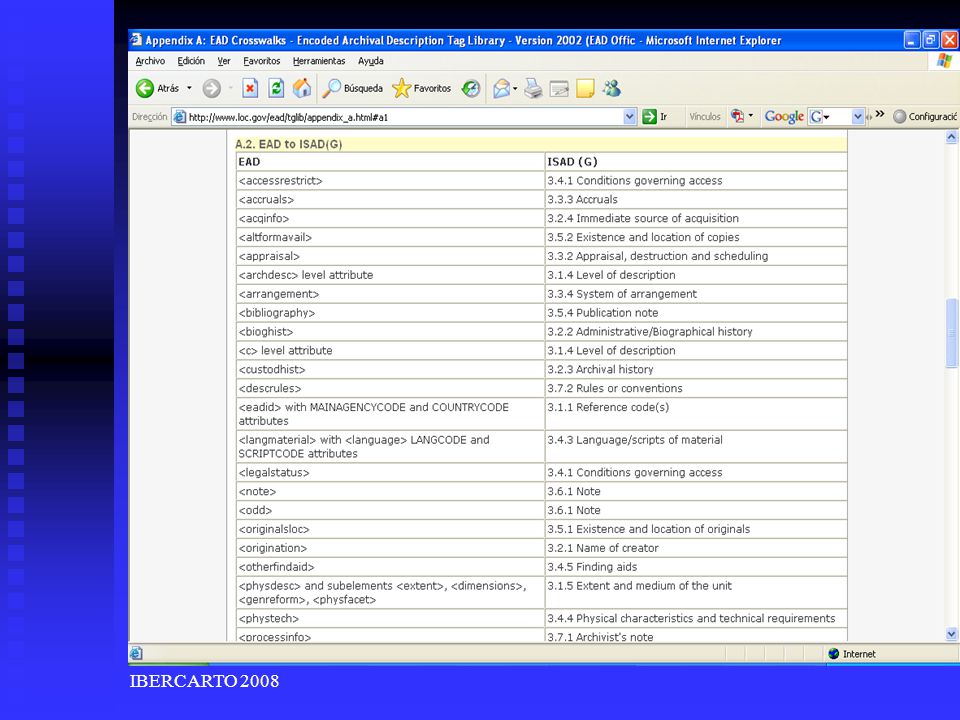The height and width of the screenshot is (720, 960).
Task: Click '3.5.1 Existence and location of originals' cell
Action: 696,529
